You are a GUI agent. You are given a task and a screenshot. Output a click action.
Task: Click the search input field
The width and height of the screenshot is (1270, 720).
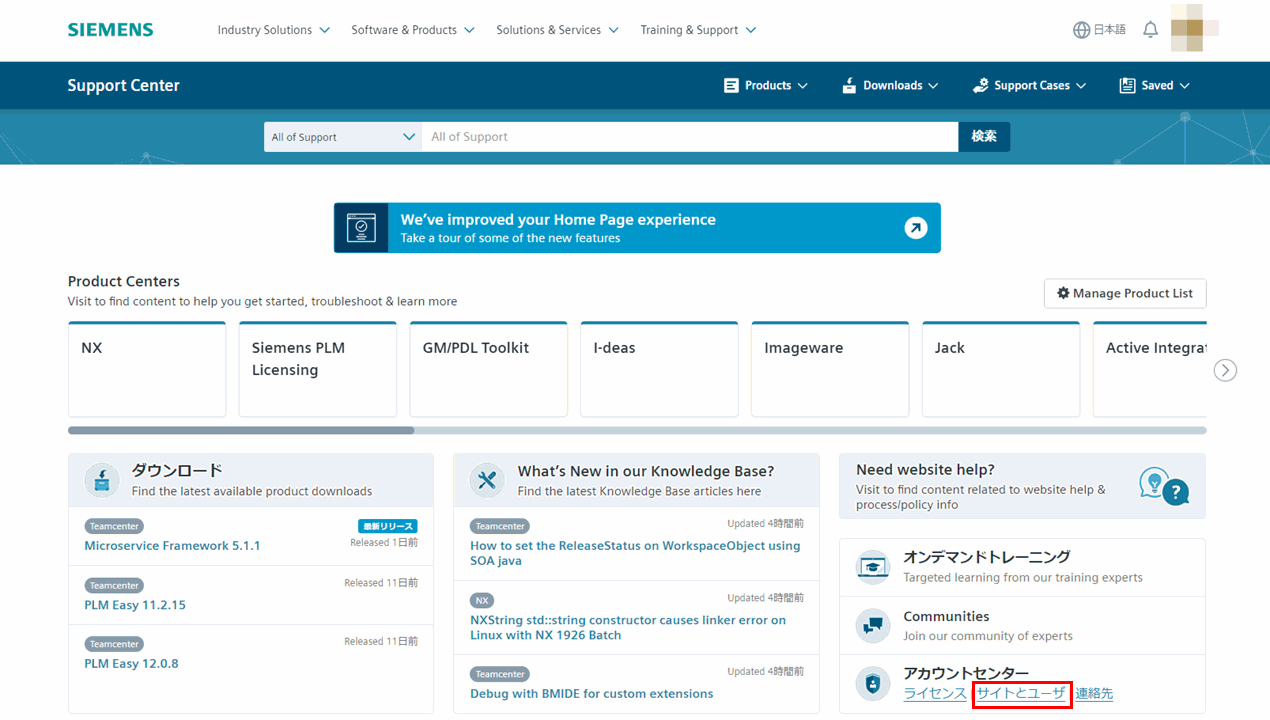coord(690,137)
